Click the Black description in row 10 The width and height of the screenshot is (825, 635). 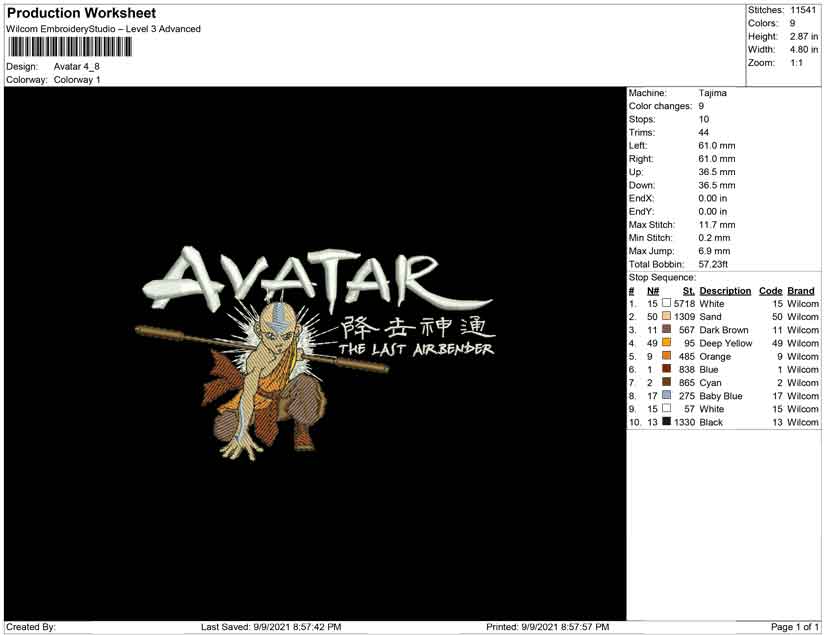[x=711, y=422]
